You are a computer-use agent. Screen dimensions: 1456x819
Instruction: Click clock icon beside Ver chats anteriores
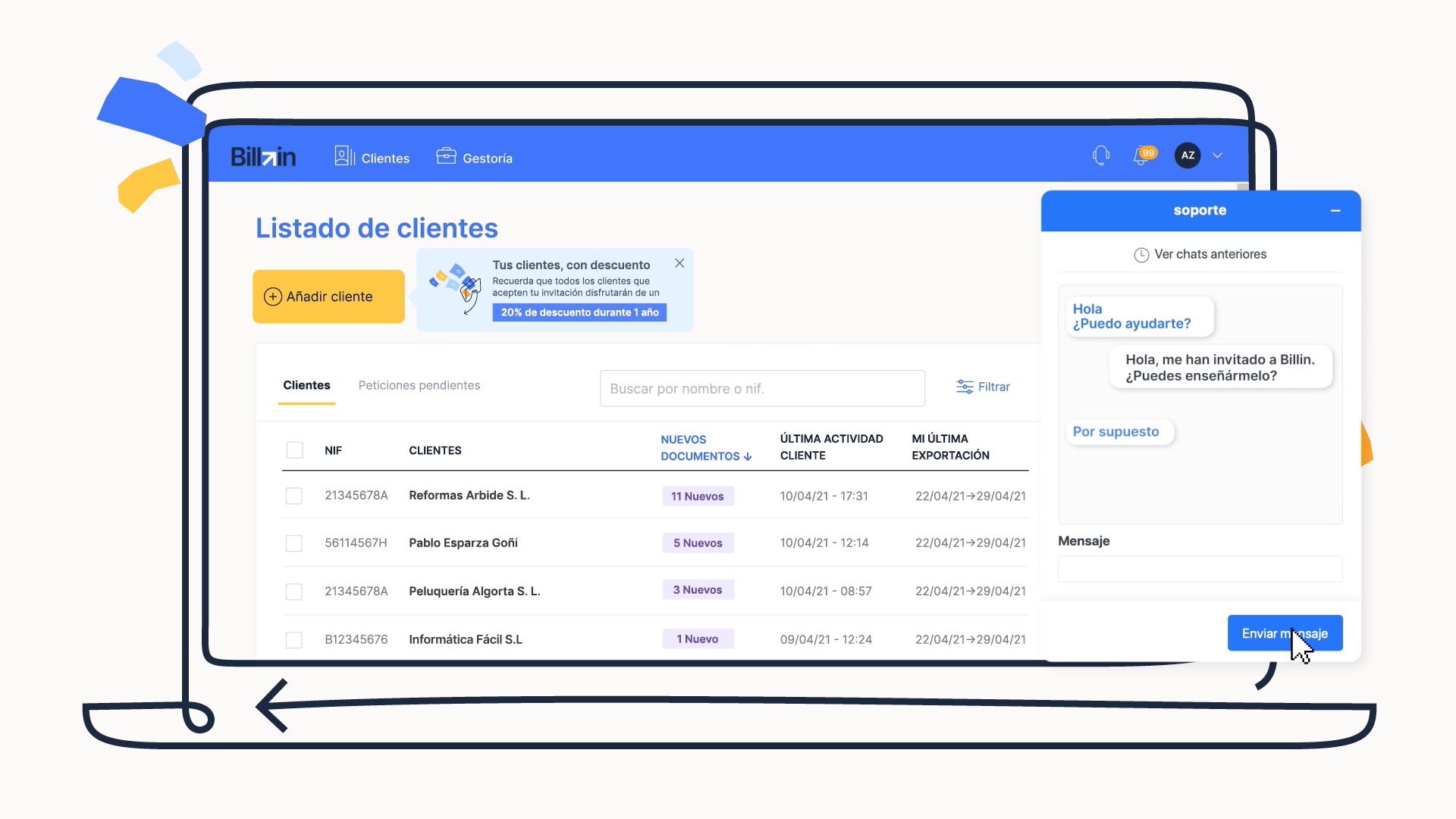1141,255
